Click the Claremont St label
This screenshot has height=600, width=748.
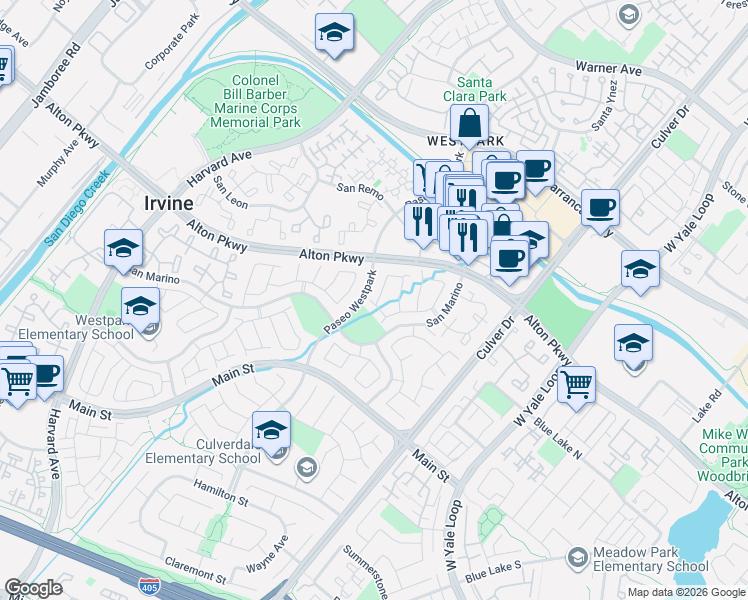(x=196, y=571)
